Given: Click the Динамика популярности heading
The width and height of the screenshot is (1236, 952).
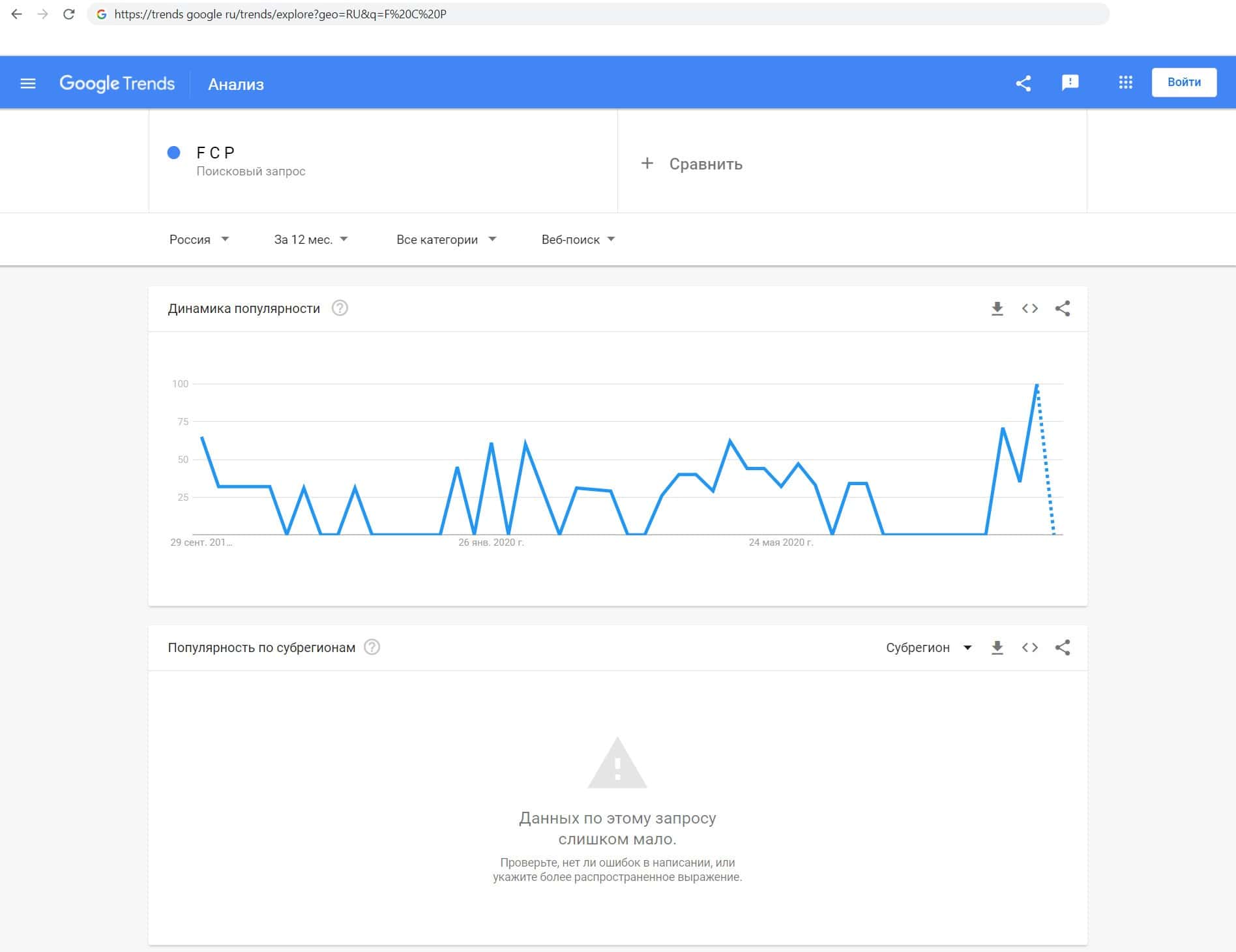Looking at the screenshot, I should pos(244,308).
